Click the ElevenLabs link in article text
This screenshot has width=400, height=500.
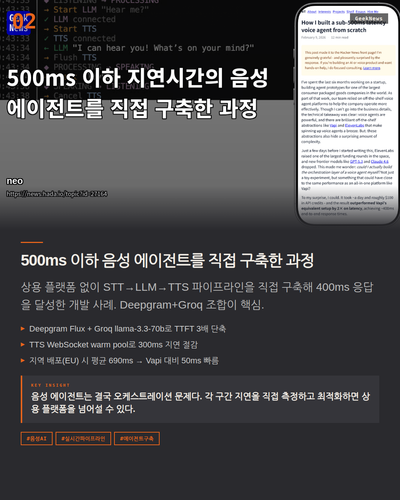coord(354,125)
